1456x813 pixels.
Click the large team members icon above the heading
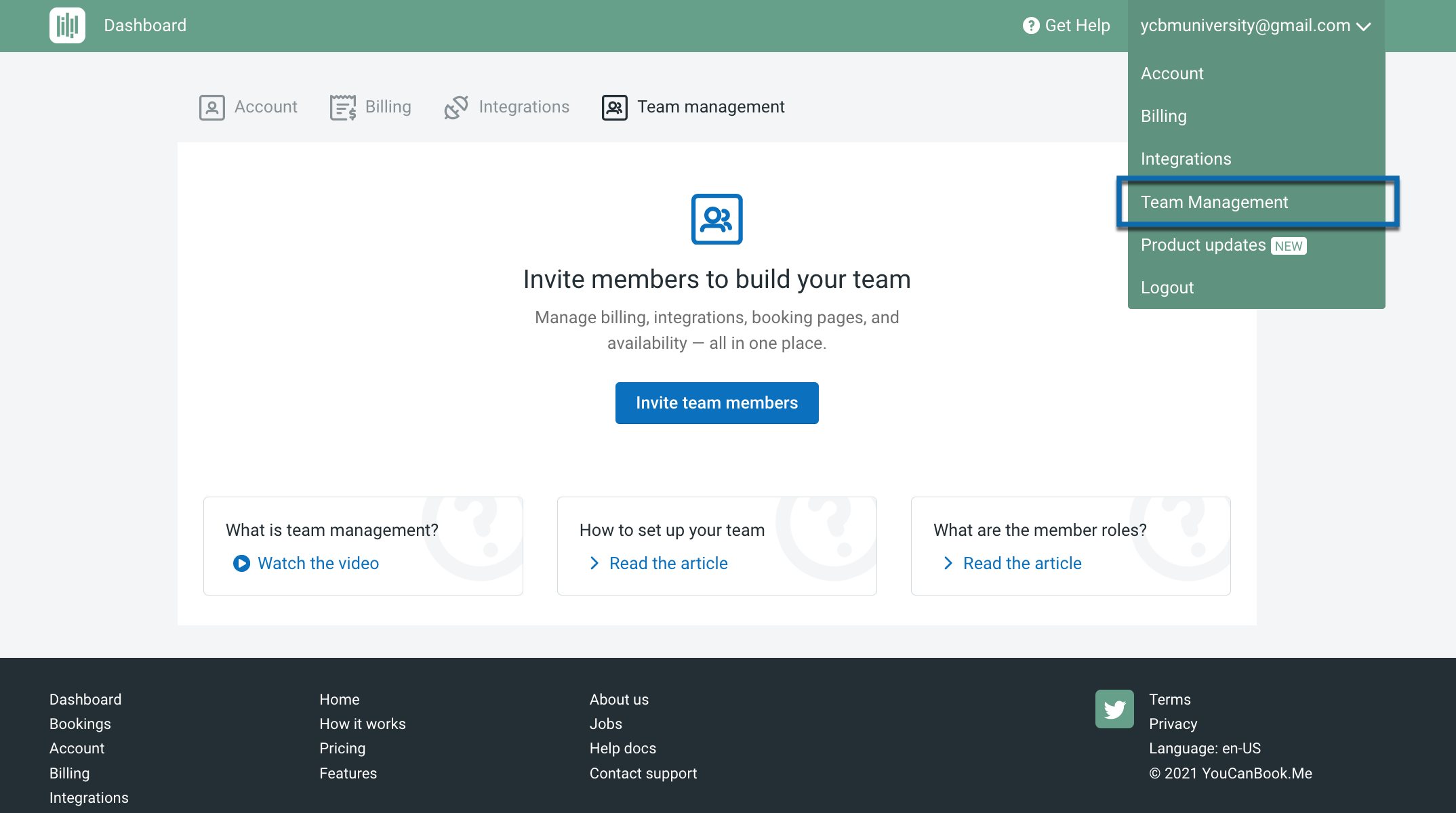[x=716, y=219]
